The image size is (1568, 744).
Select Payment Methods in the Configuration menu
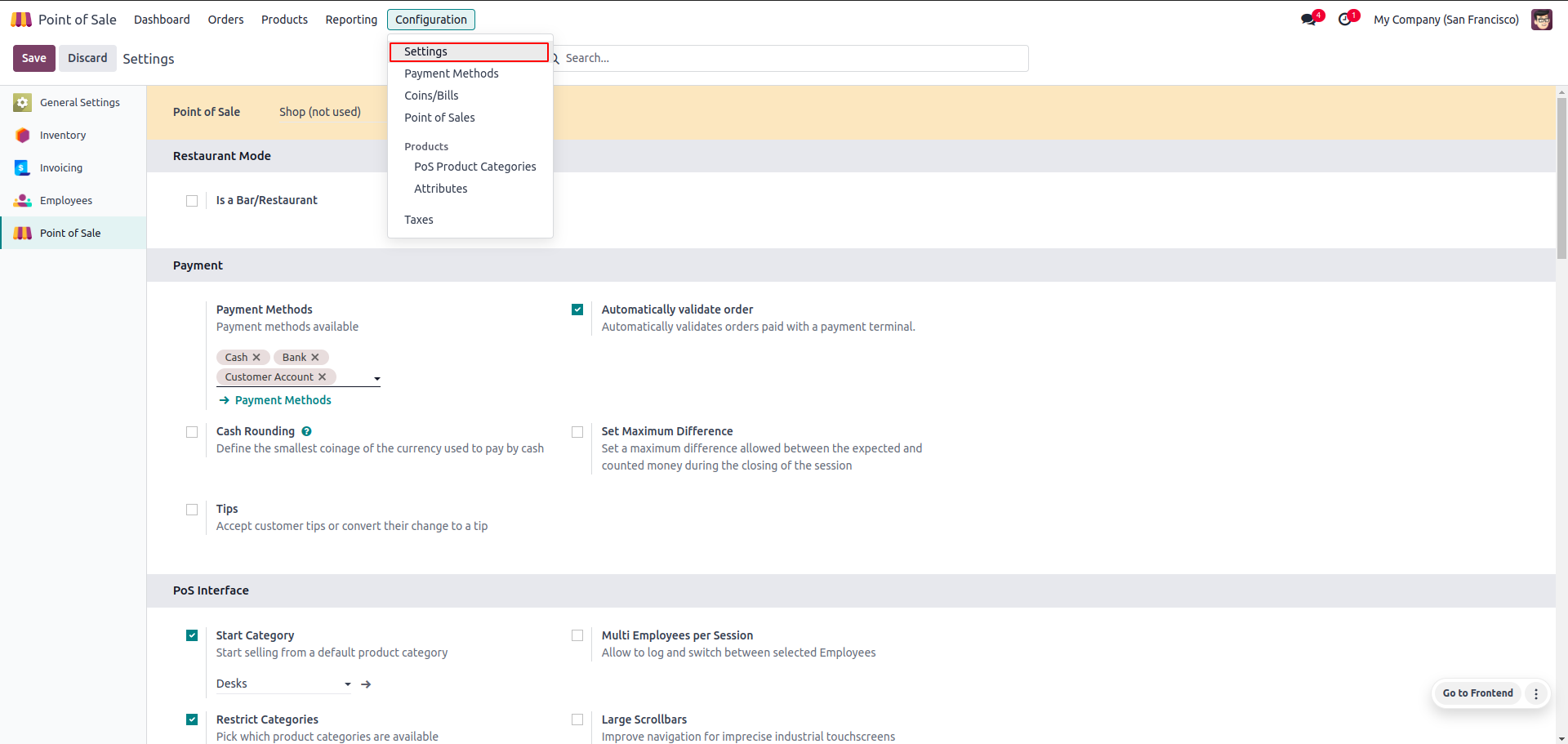(451, 74)
